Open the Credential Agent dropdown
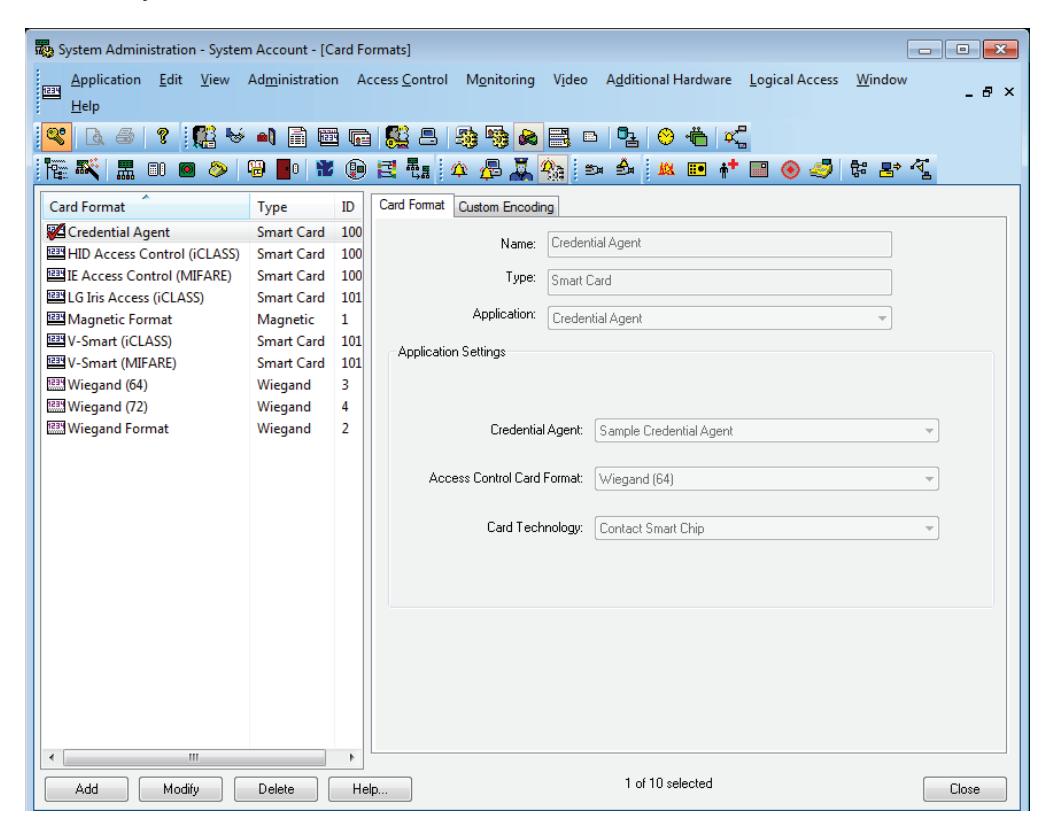Screen dimensions: 1055x834 tap(766, 430)
